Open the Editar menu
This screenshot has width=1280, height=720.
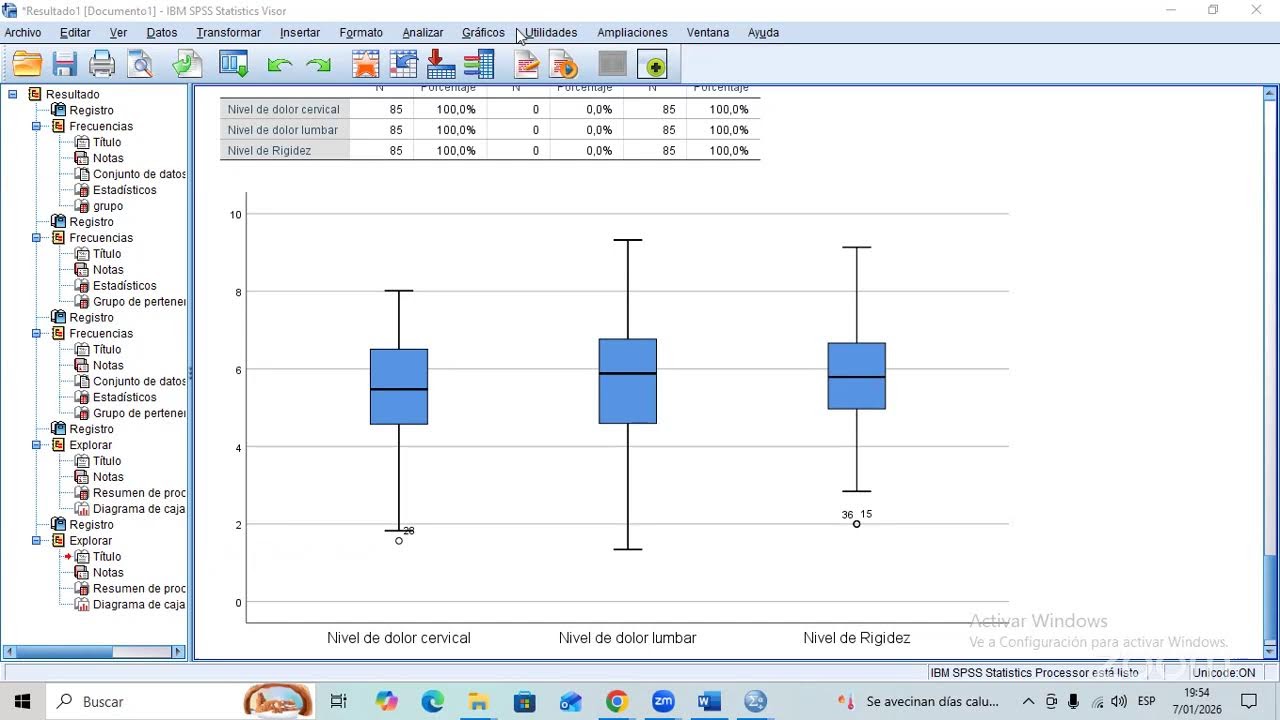[75, 33]
